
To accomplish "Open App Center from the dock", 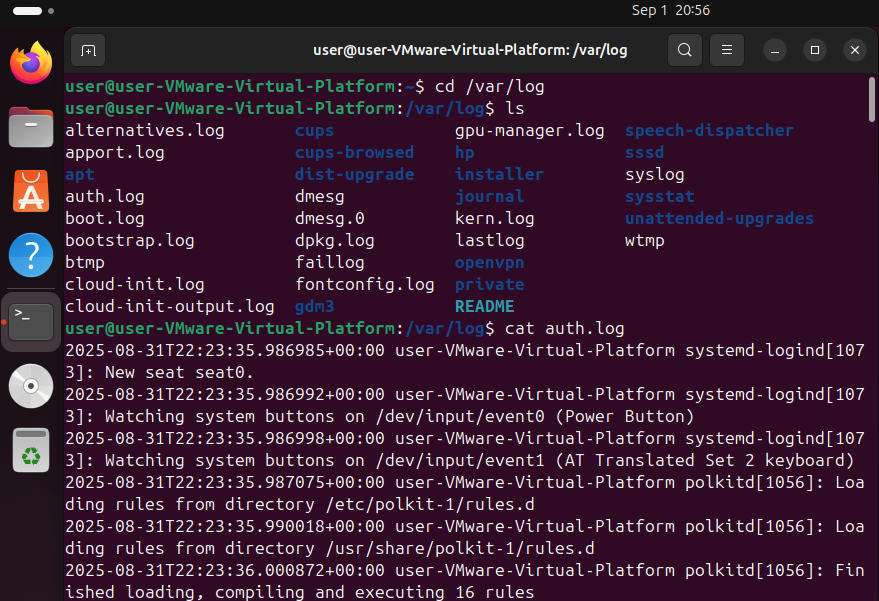I will [31, 191].
